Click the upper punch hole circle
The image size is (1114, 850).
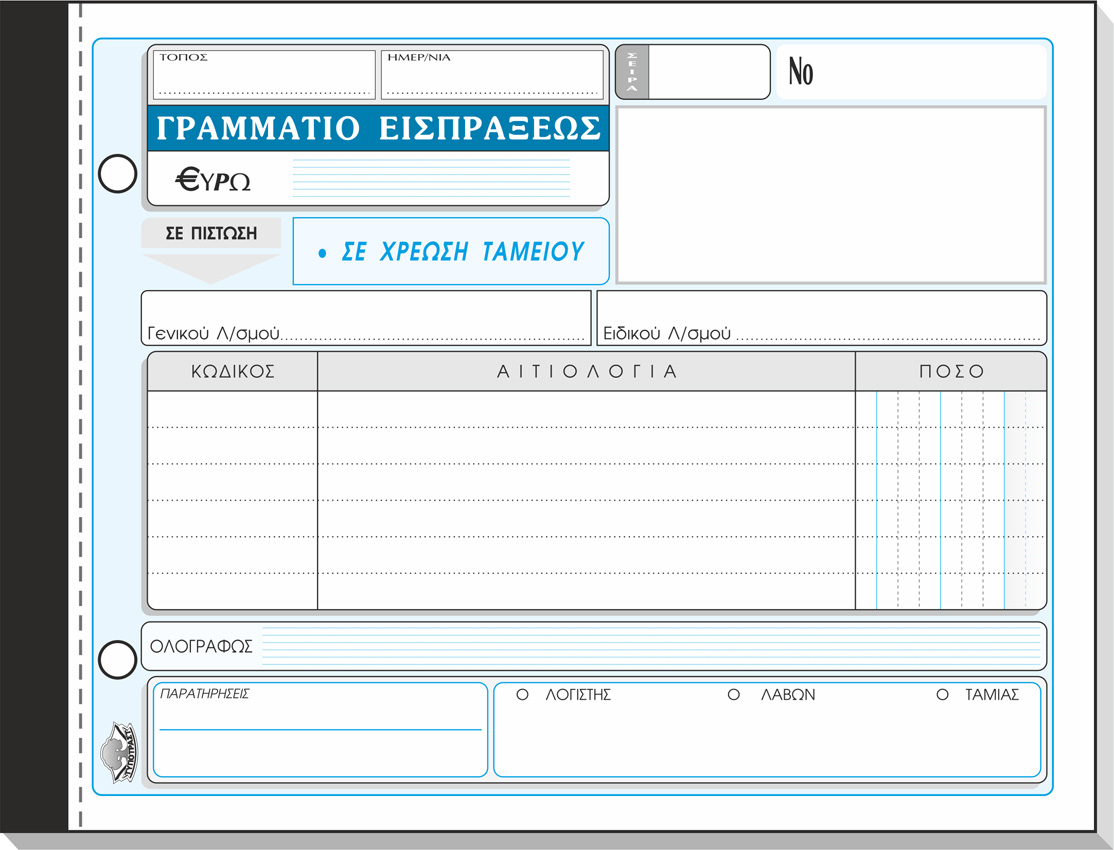(117, 174)
